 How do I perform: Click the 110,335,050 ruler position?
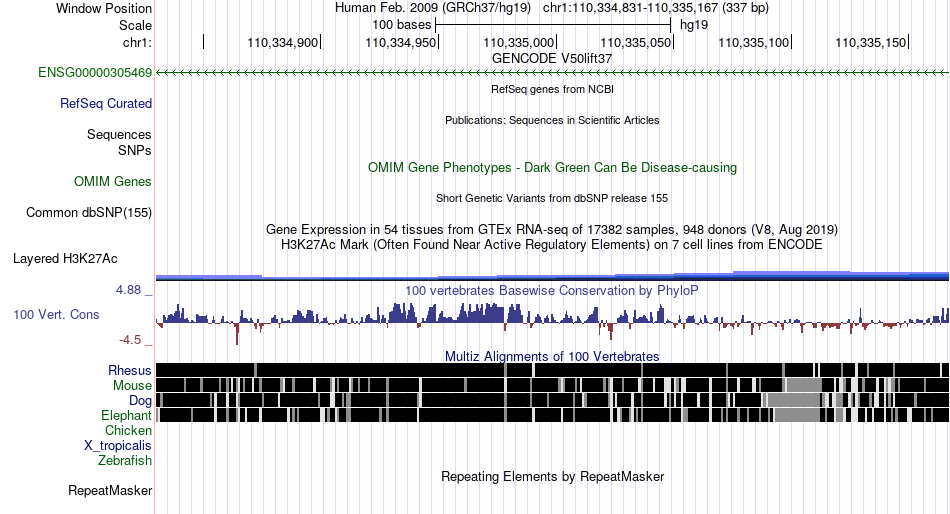[x=636, y=42]
